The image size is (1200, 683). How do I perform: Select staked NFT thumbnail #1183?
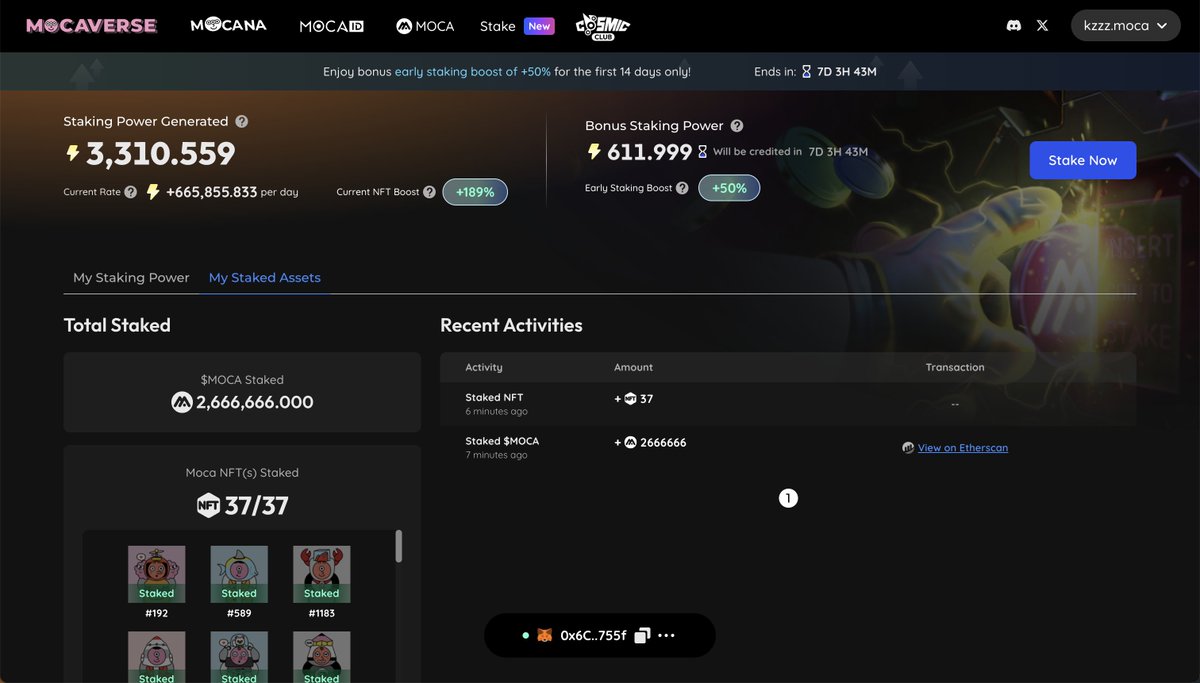click(x=321, y=574)
